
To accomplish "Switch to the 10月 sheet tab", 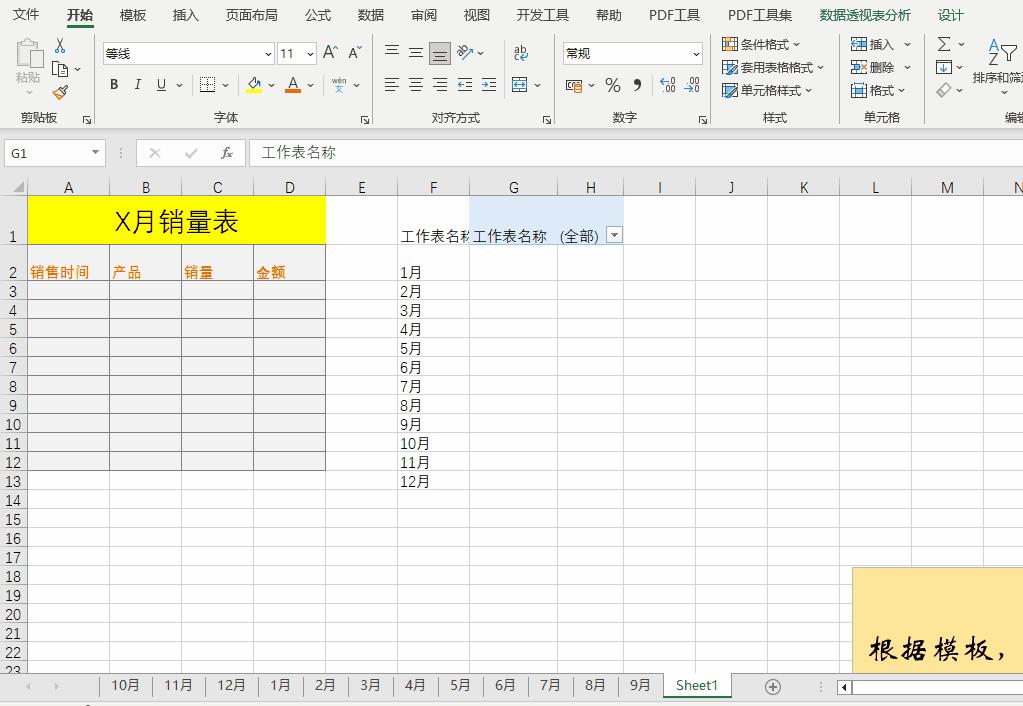I will 125,686.
